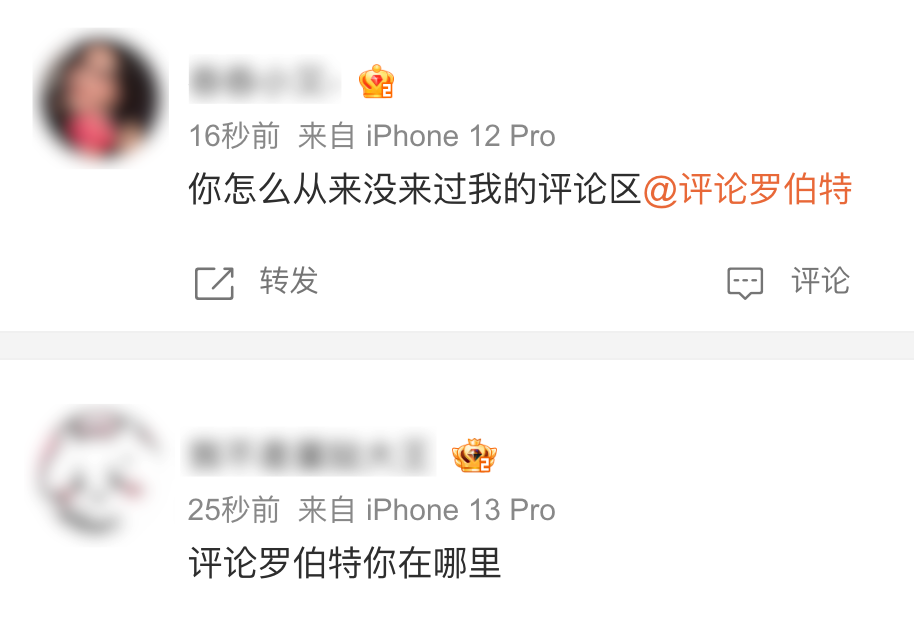This screenshot has width=914, height=618.
Task: Open the second poster's sketch-style avatar
Action: point(101,472)
